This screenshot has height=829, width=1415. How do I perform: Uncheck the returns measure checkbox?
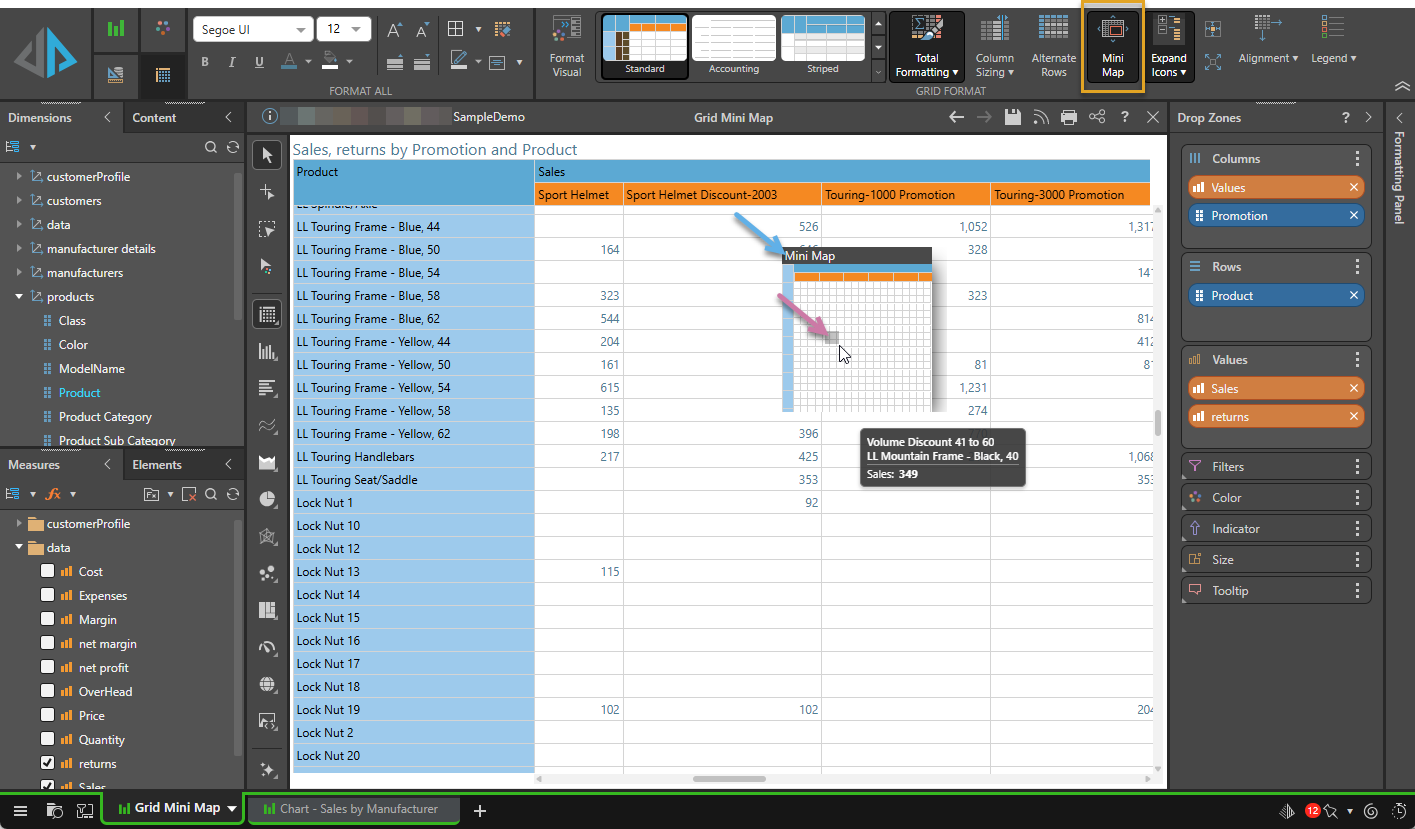click(48, 763)
